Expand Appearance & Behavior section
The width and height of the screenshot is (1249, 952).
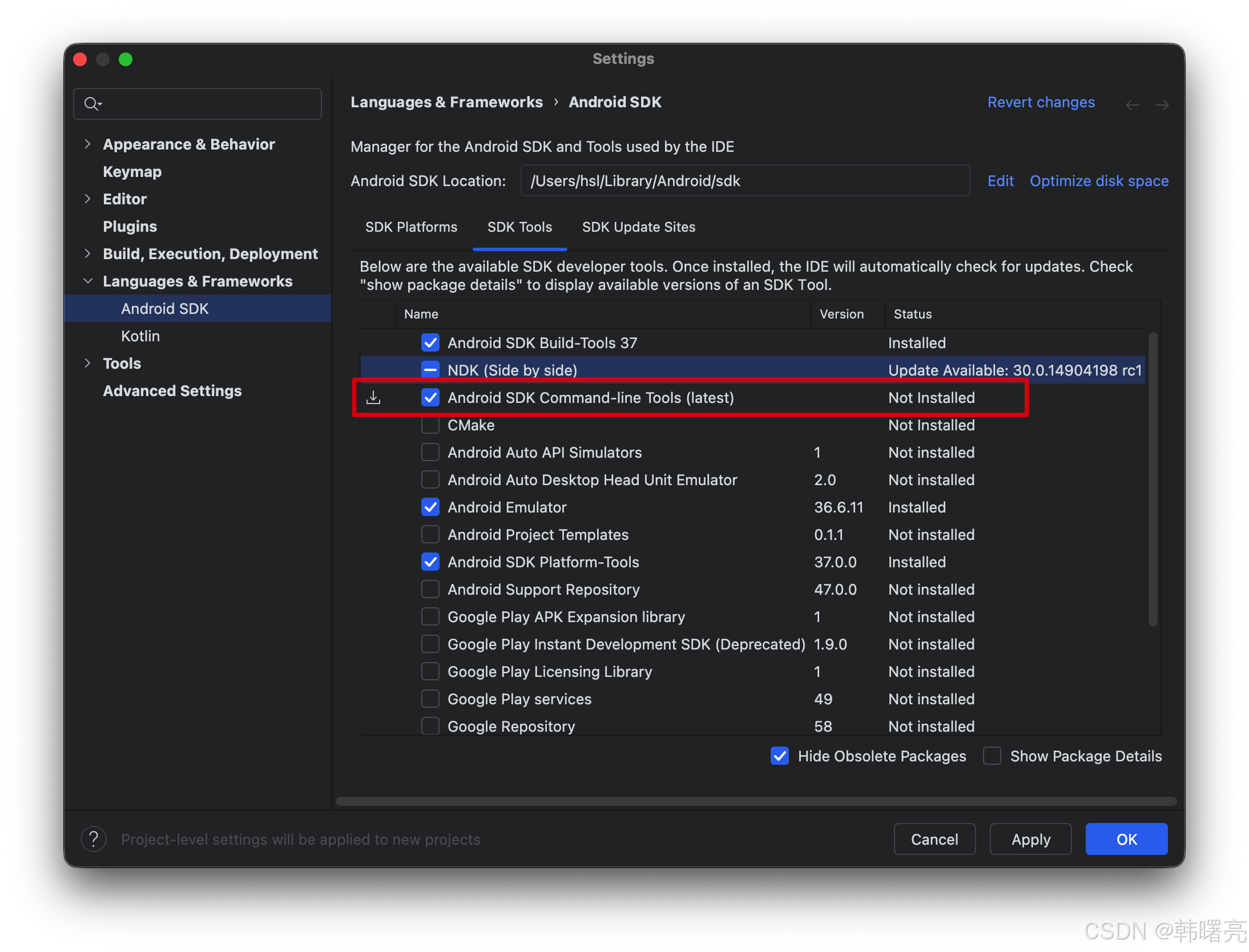[x=87, y=144]
